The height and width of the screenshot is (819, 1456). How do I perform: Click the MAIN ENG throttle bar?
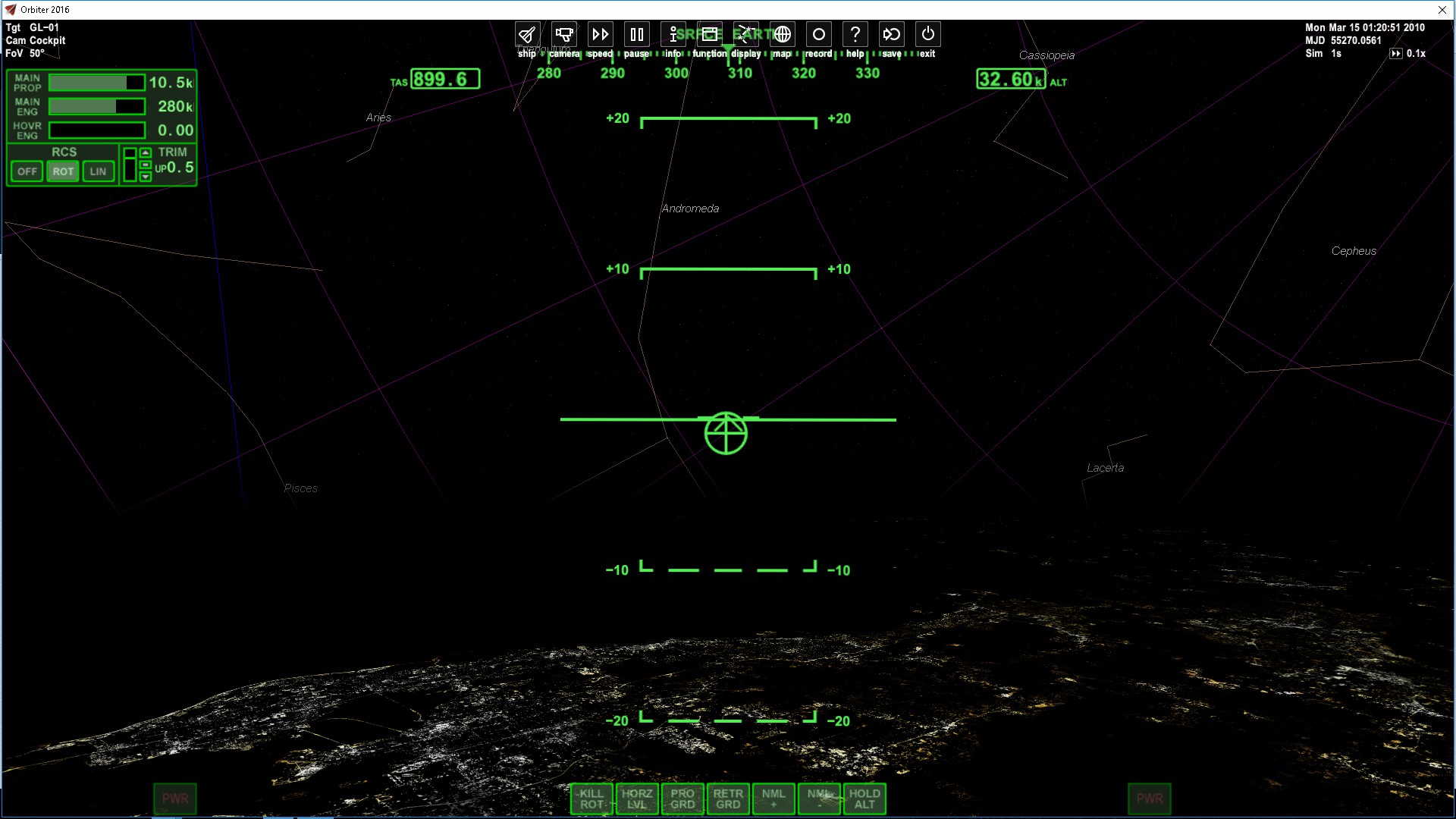[97, 107]
